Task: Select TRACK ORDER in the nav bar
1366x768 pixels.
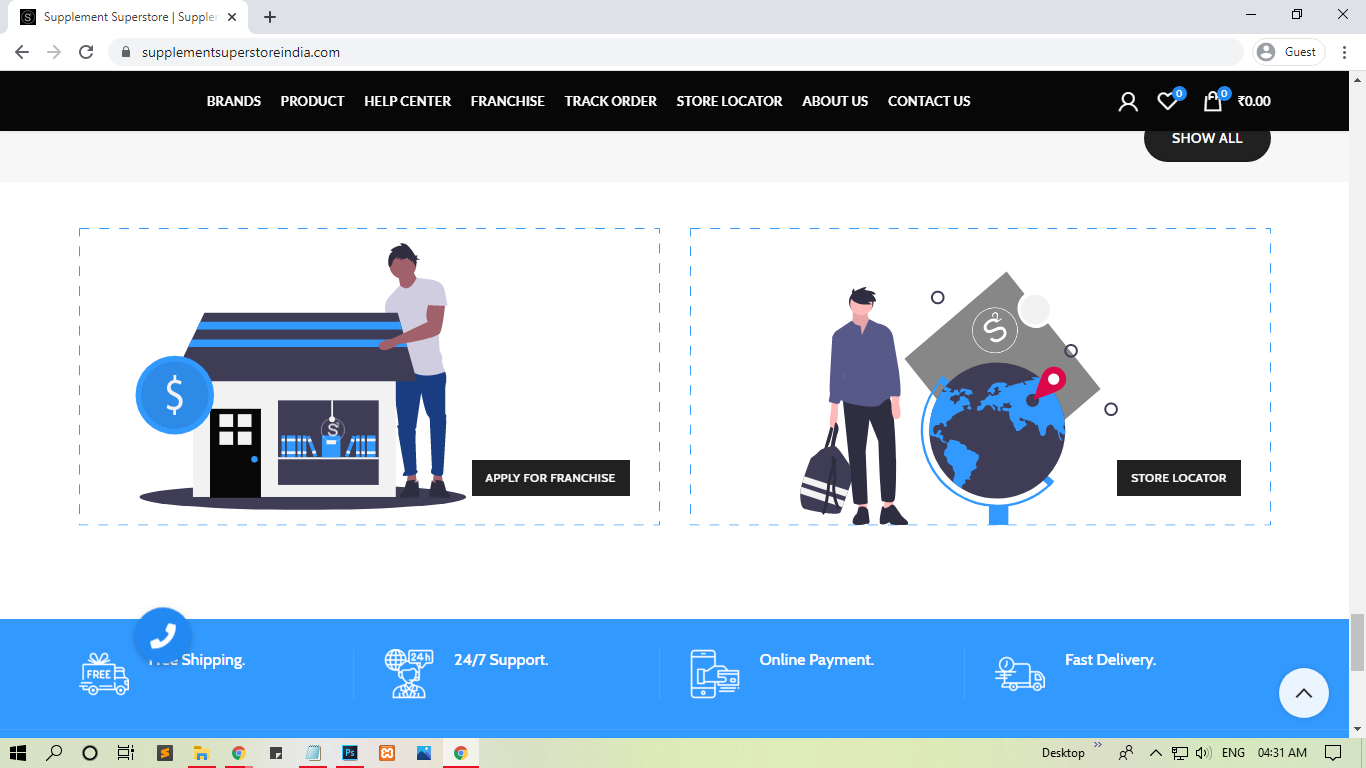Action: 610,101
